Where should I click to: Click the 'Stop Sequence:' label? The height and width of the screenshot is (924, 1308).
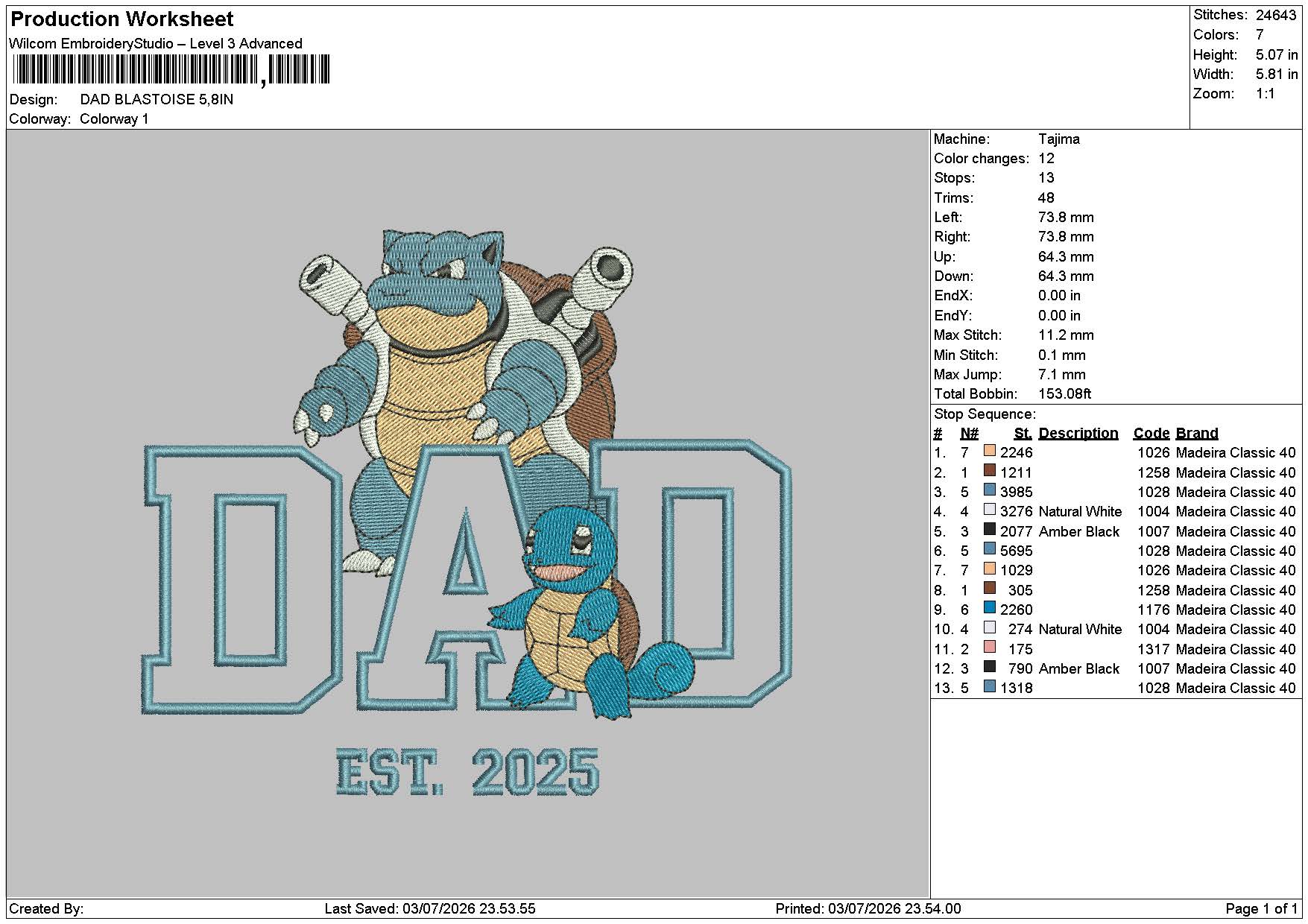(985, 414)
